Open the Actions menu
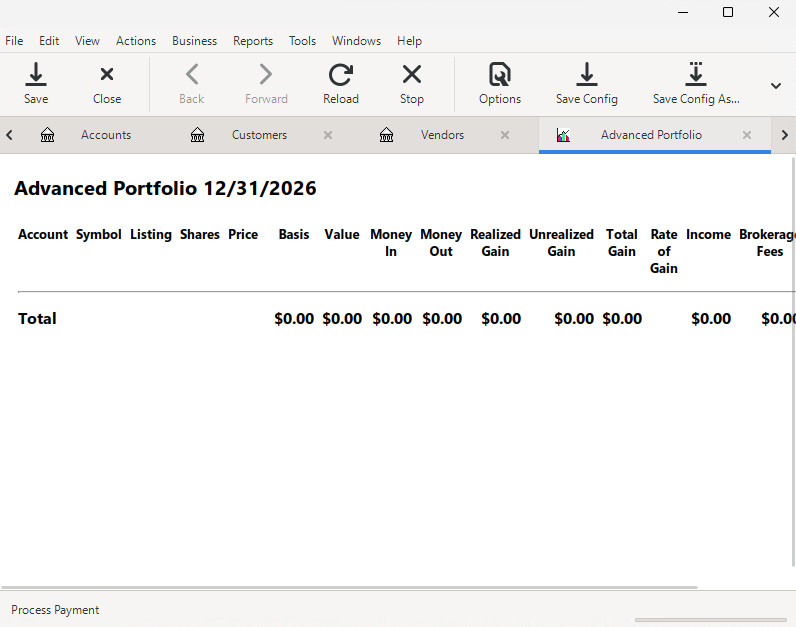Image resolution: width=796 pixels, height=627 pixels. point(136,41)
